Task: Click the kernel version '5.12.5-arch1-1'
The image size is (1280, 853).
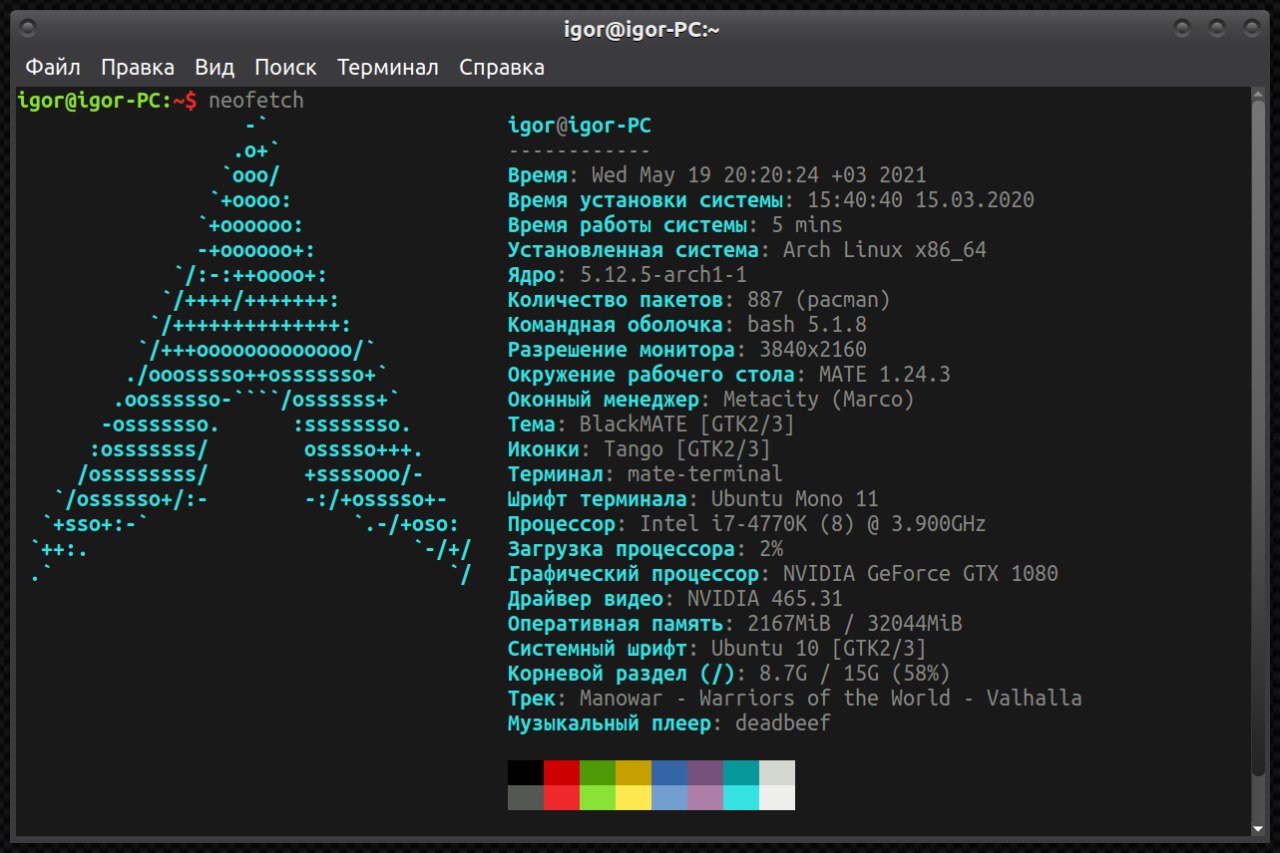Action: [x=663, y=275]
